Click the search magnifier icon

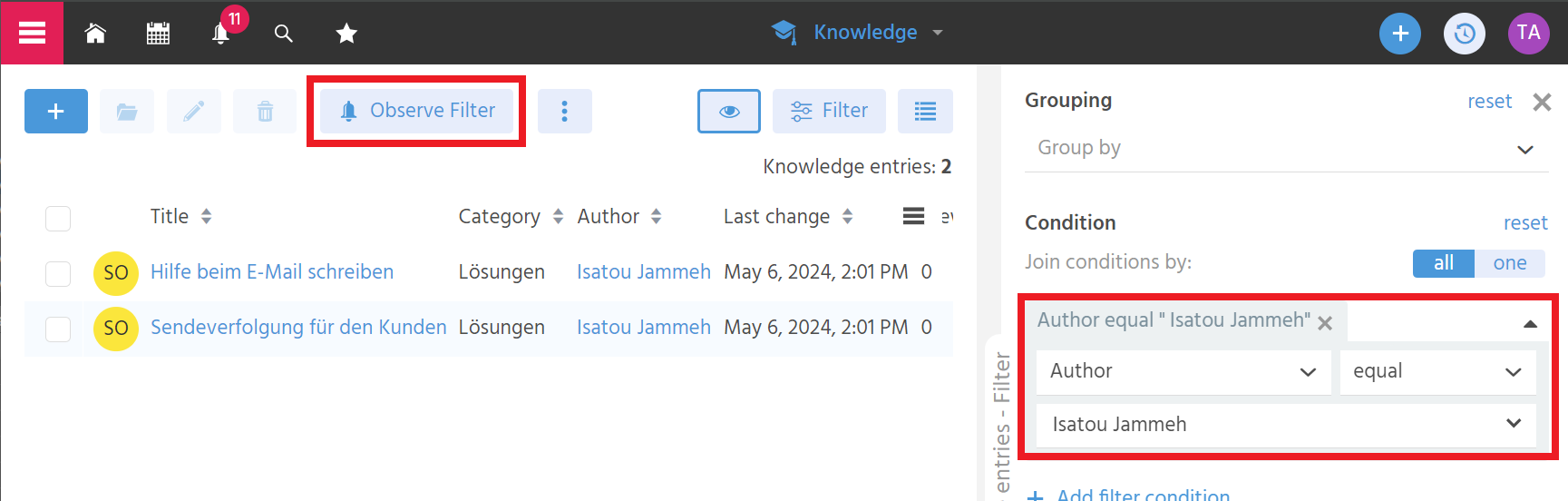coord(284,34)
